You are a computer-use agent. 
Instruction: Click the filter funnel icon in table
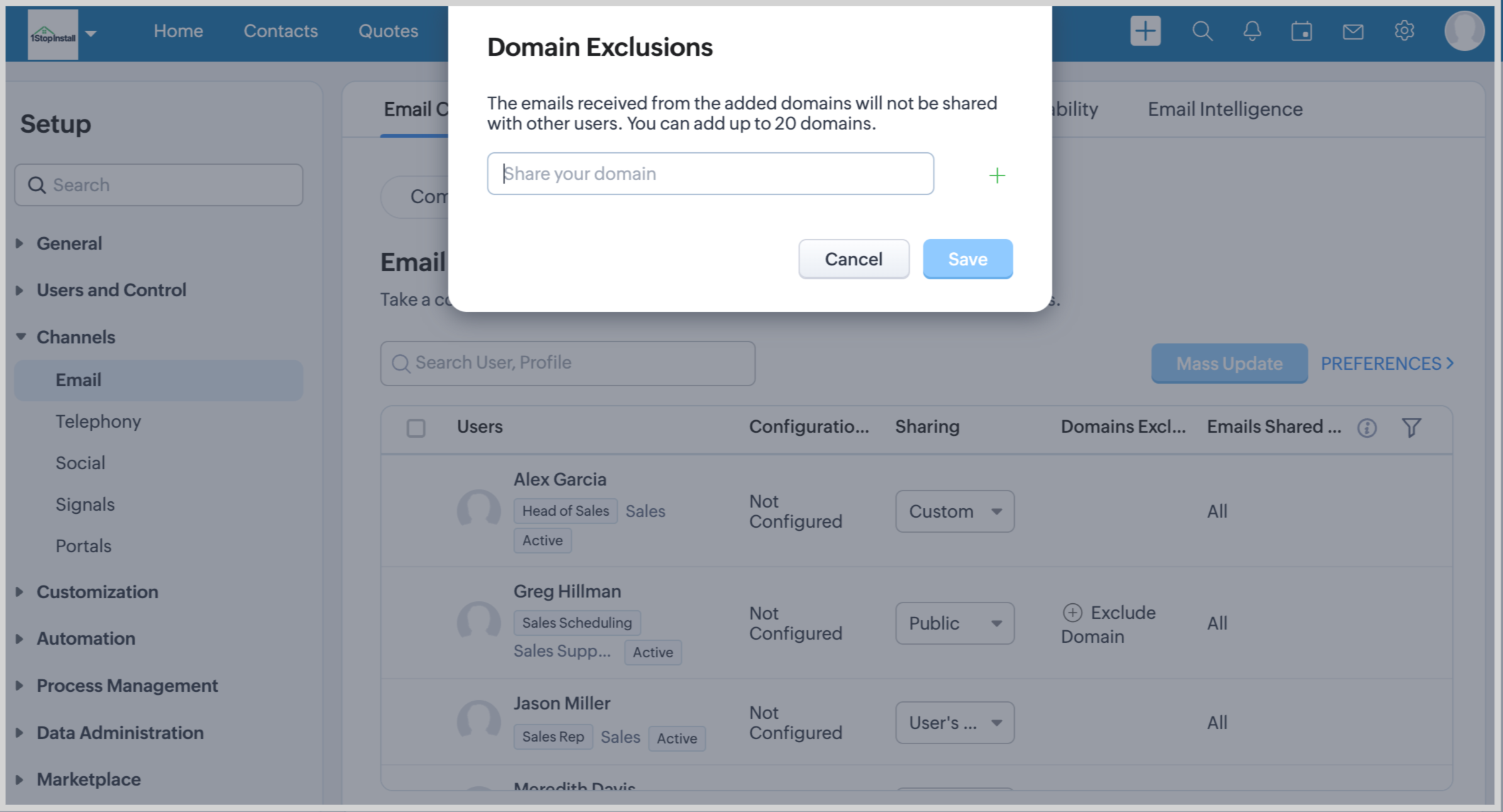1411,428
